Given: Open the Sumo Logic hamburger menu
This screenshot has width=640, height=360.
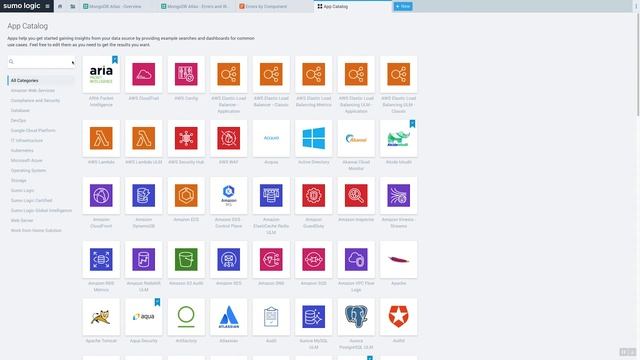Looking at the screenshot, I should click(x=47, y=6).
